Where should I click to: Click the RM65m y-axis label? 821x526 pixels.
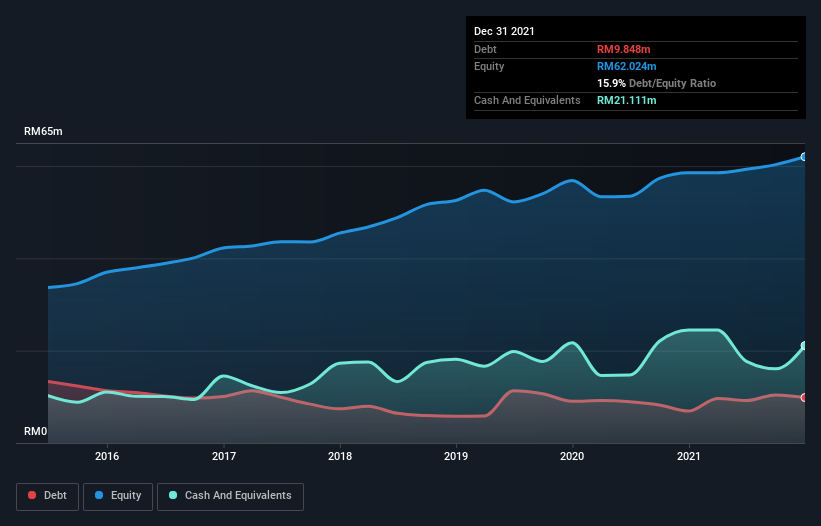point(43,131)
